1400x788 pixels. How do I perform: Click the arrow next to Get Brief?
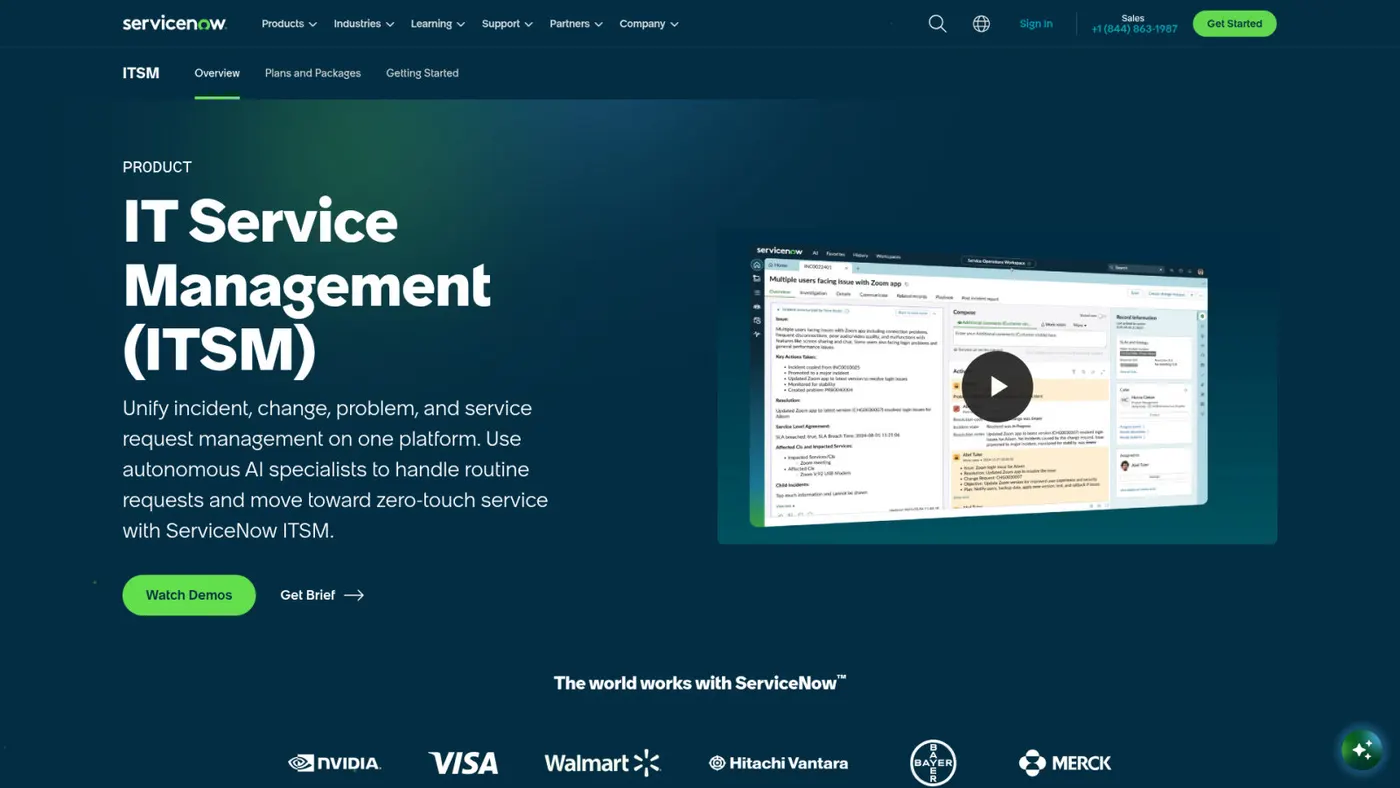[354, 595]
